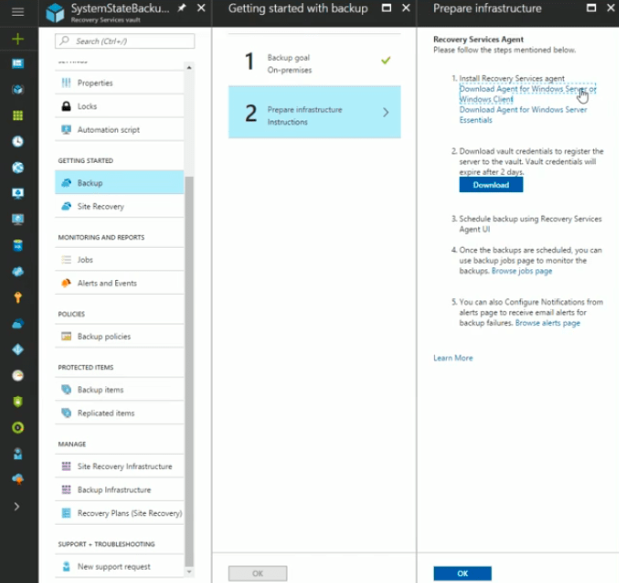
Task: Click the Search (Ctrl+/) field
Action: pos(125,41)
